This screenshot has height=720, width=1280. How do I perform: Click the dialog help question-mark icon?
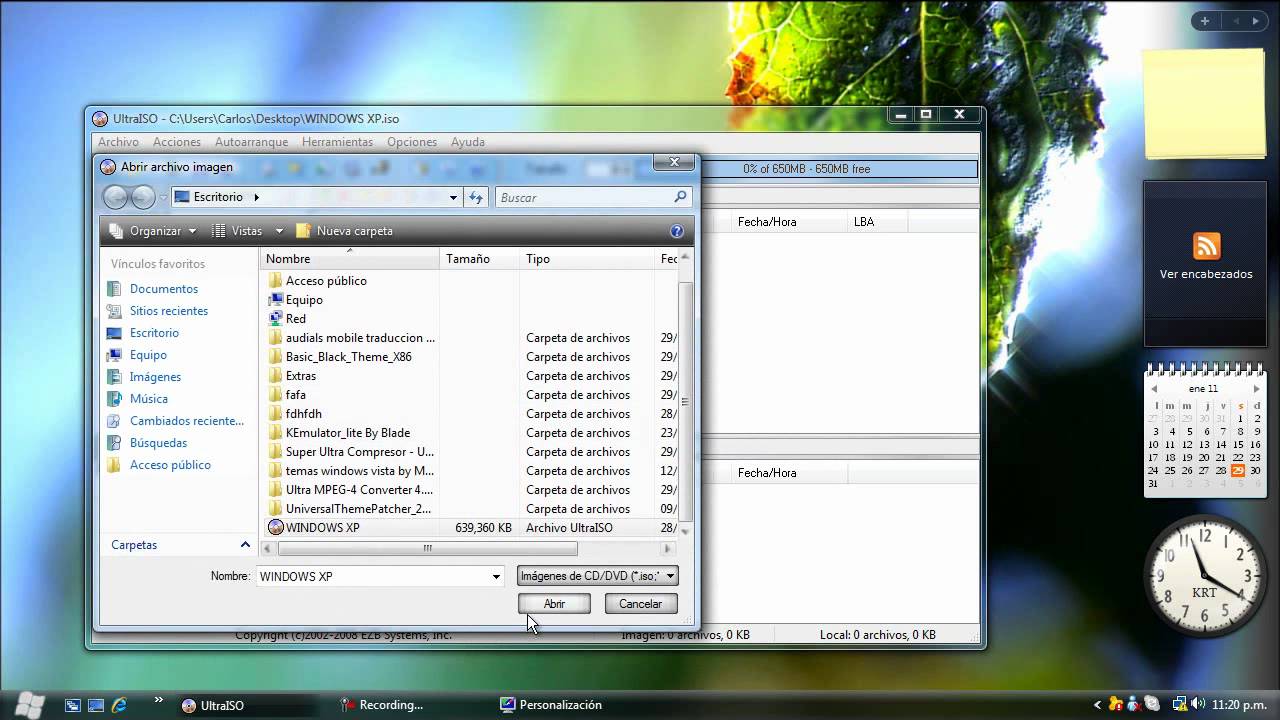point(677,231)
